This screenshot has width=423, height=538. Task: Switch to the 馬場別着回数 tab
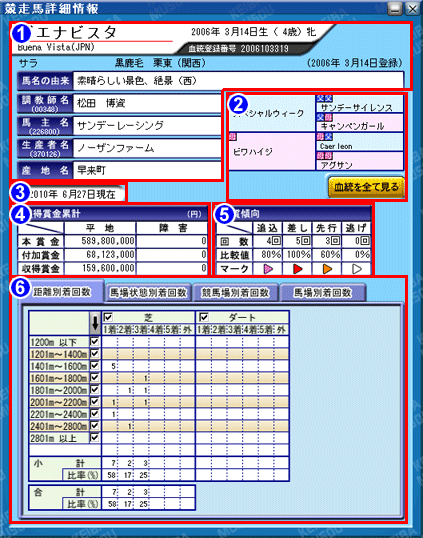(x=322, y=293)
